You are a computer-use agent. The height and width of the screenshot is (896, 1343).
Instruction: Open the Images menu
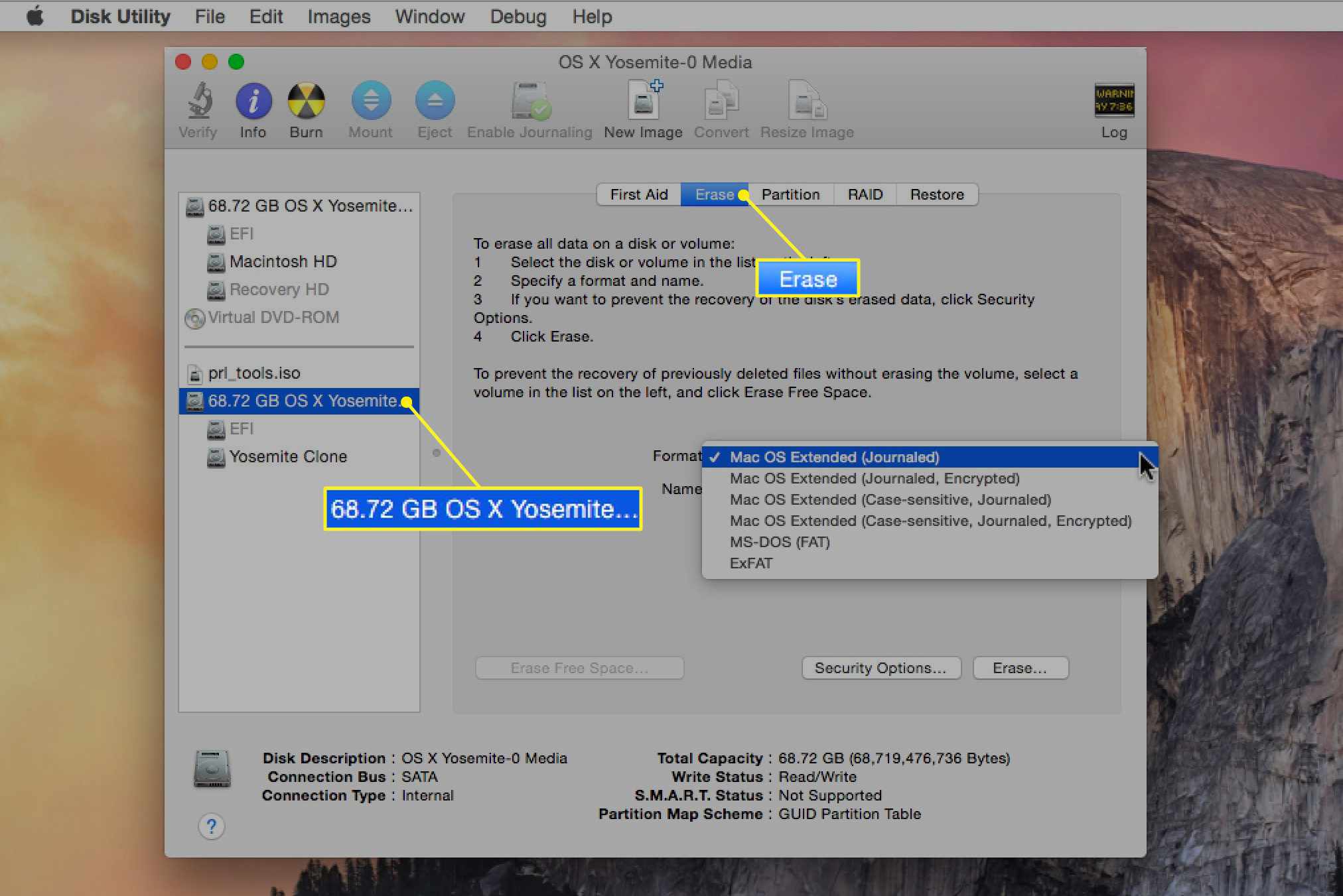coord(339,16)
